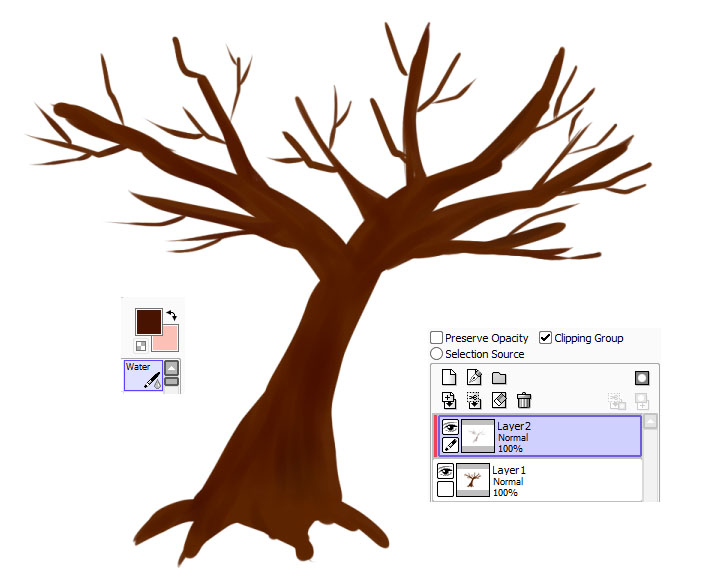Hide Layer1 using its eye icon
The image size is (717, 568).
(446, 471)
